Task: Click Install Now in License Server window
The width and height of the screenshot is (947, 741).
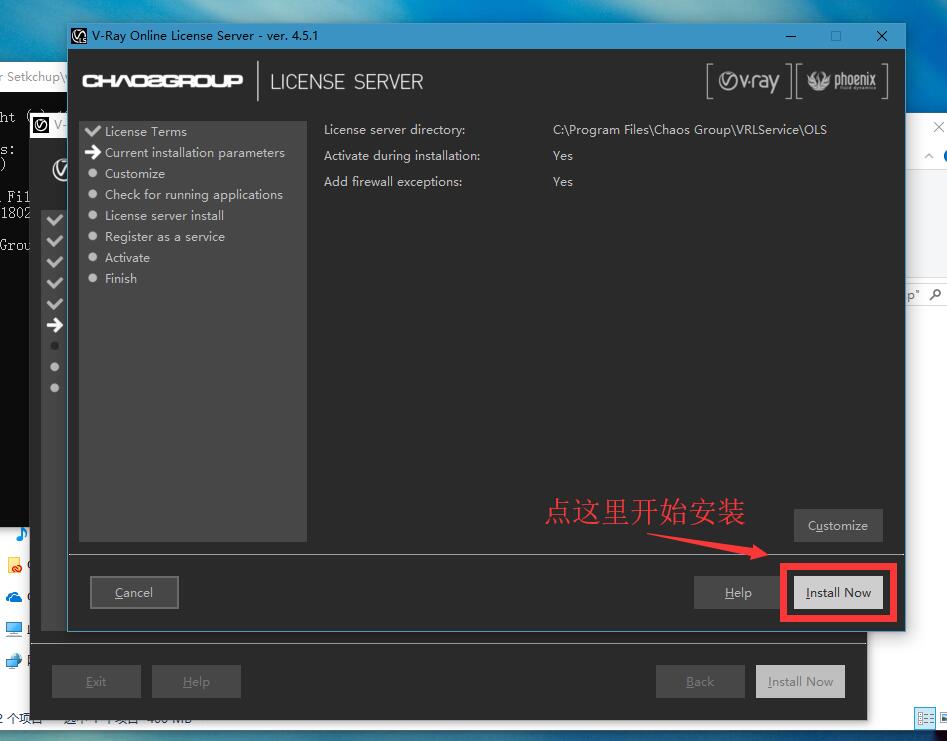Action: click(838, 592)
